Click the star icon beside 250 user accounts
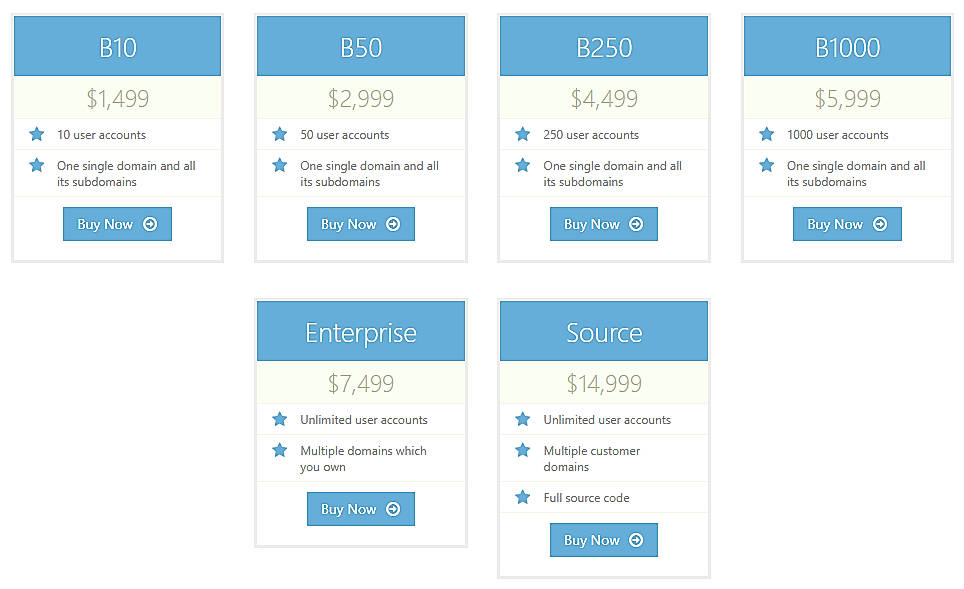Screen dimensions: 964x589 click(523, 133)
